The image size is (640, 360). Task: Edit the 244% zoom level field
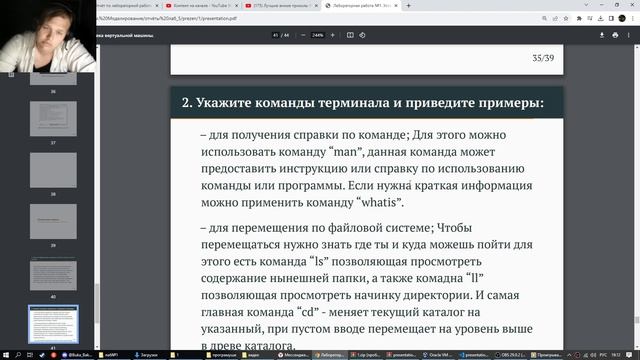[317, 35]
